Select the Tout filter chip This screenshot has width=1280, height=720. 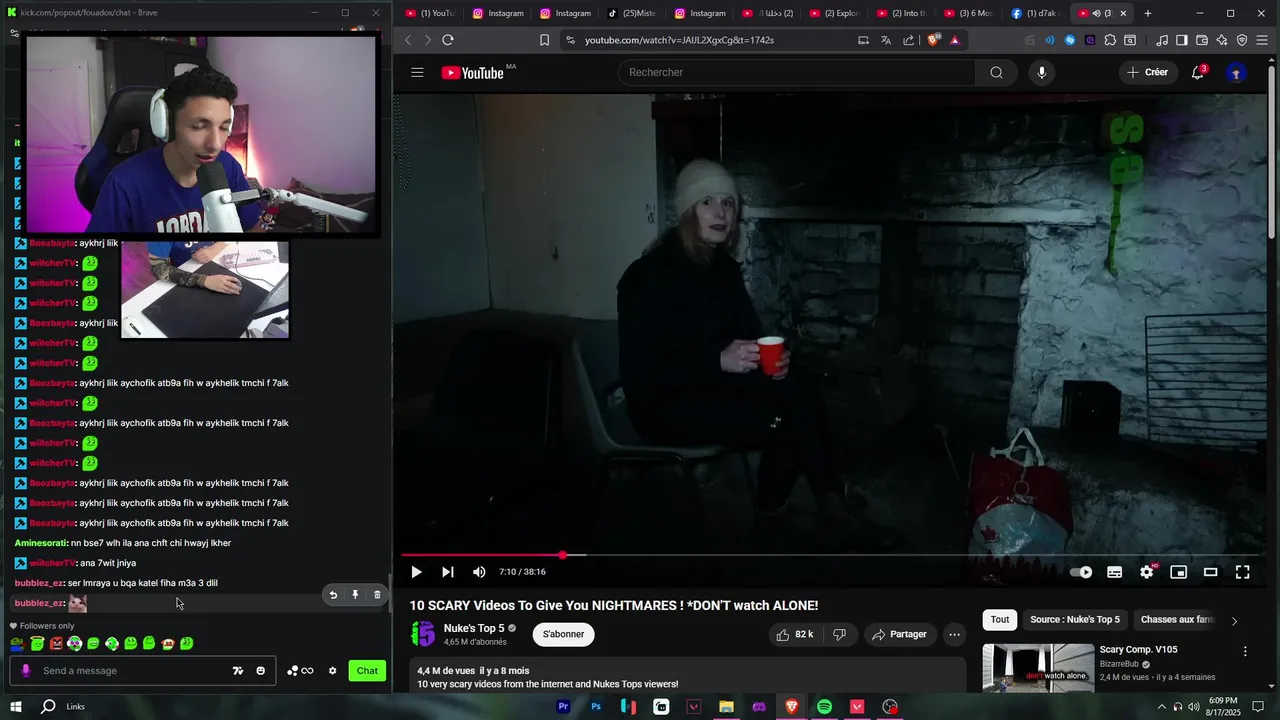1000,619
